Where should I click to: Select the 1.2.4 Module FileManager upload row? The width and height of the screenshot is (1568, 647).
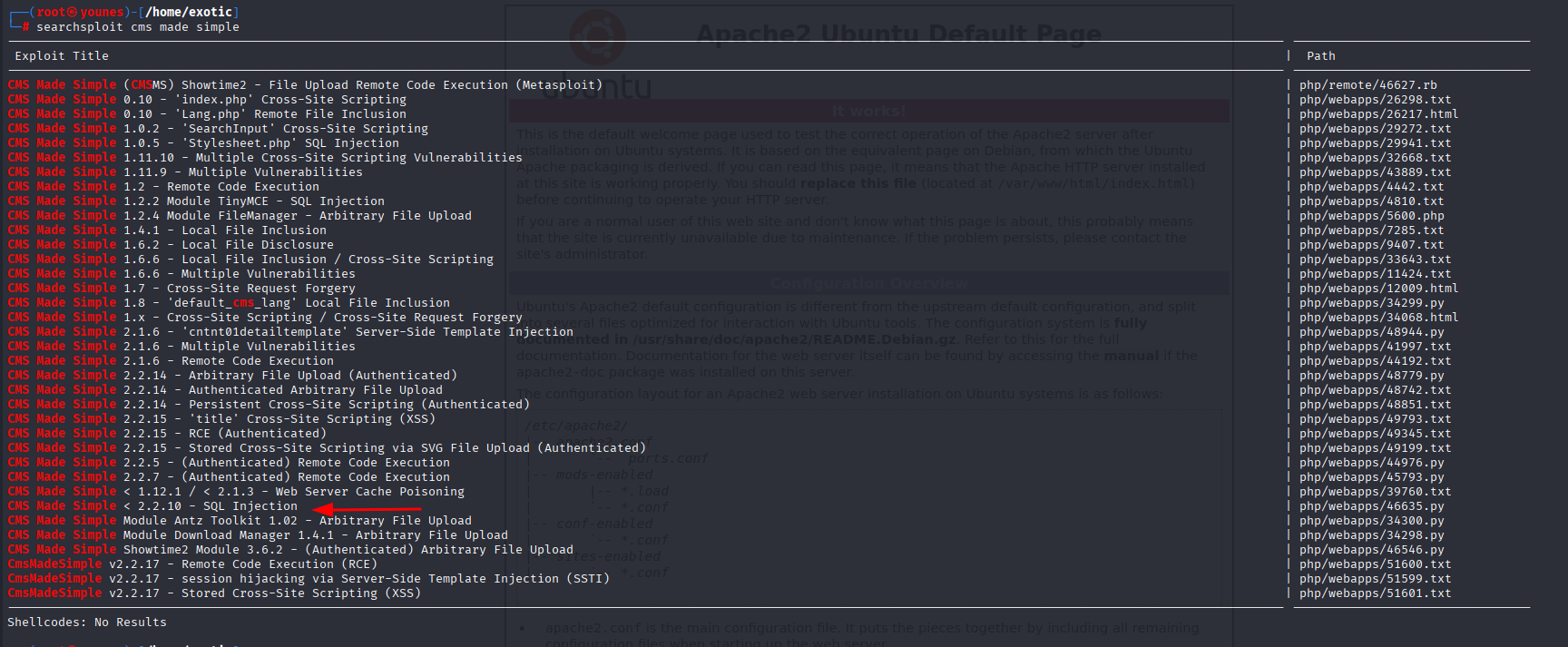[x=240, y=216]
